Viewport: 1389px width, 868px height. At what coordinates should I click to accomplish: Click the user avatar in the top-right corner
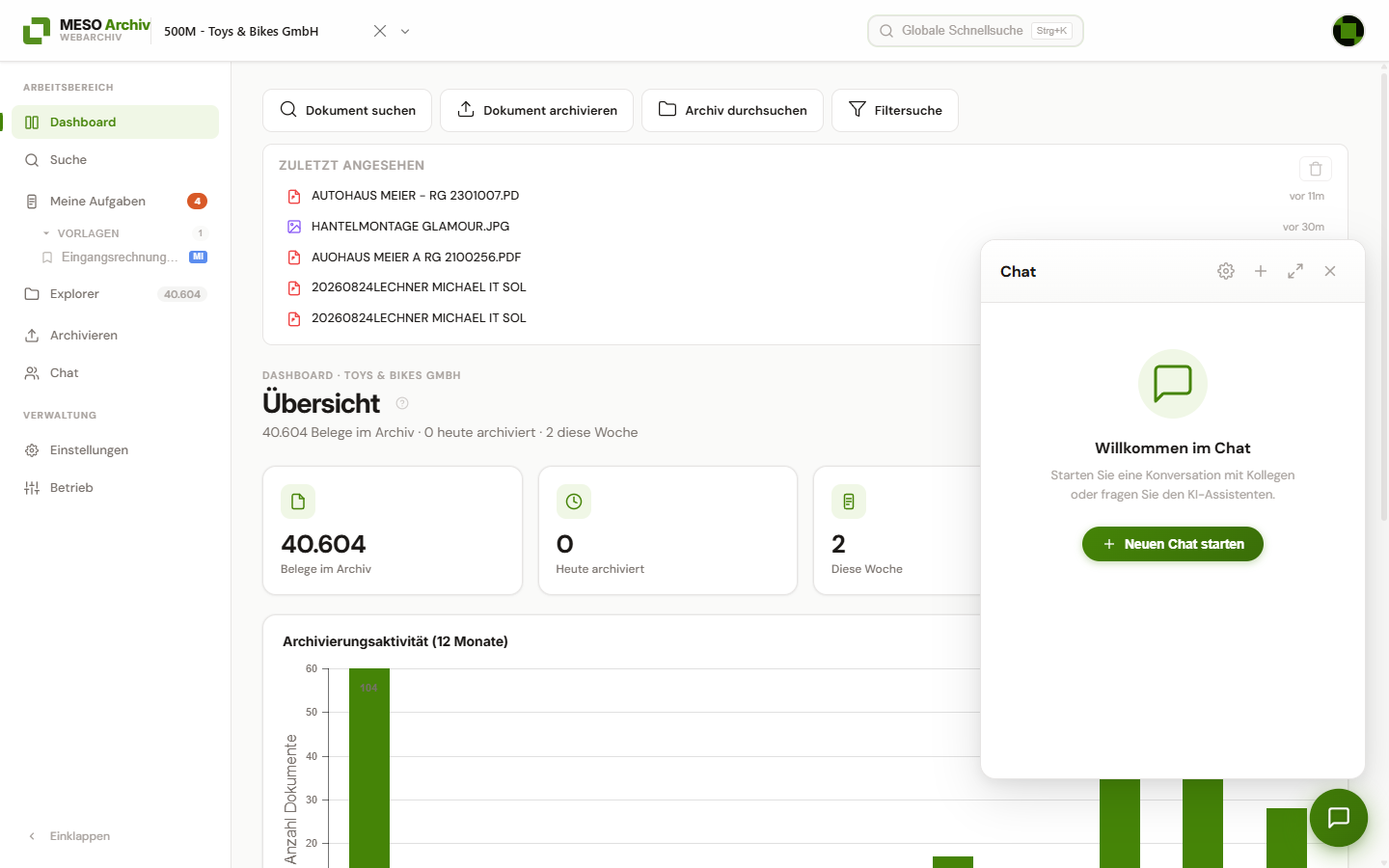(x=1348, y=31)
